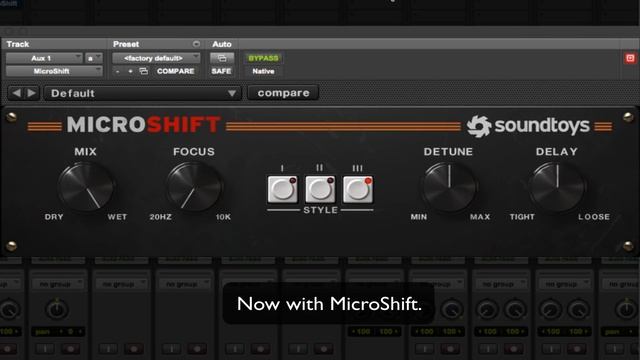Toggle the uppercase COMPARE button in Preset section

click(x=176, y=71)
